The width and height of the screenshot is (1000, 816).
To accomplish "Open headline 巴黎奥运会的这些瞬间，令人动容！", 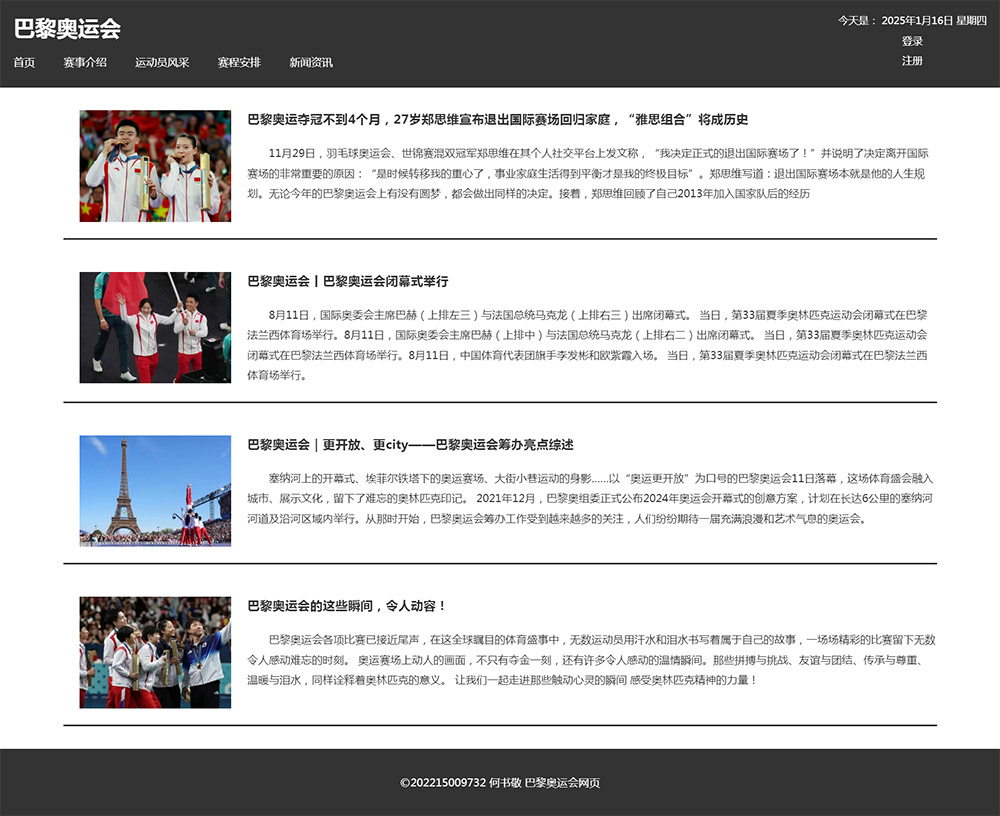I will pyautogui.click(x=346, y=605).
